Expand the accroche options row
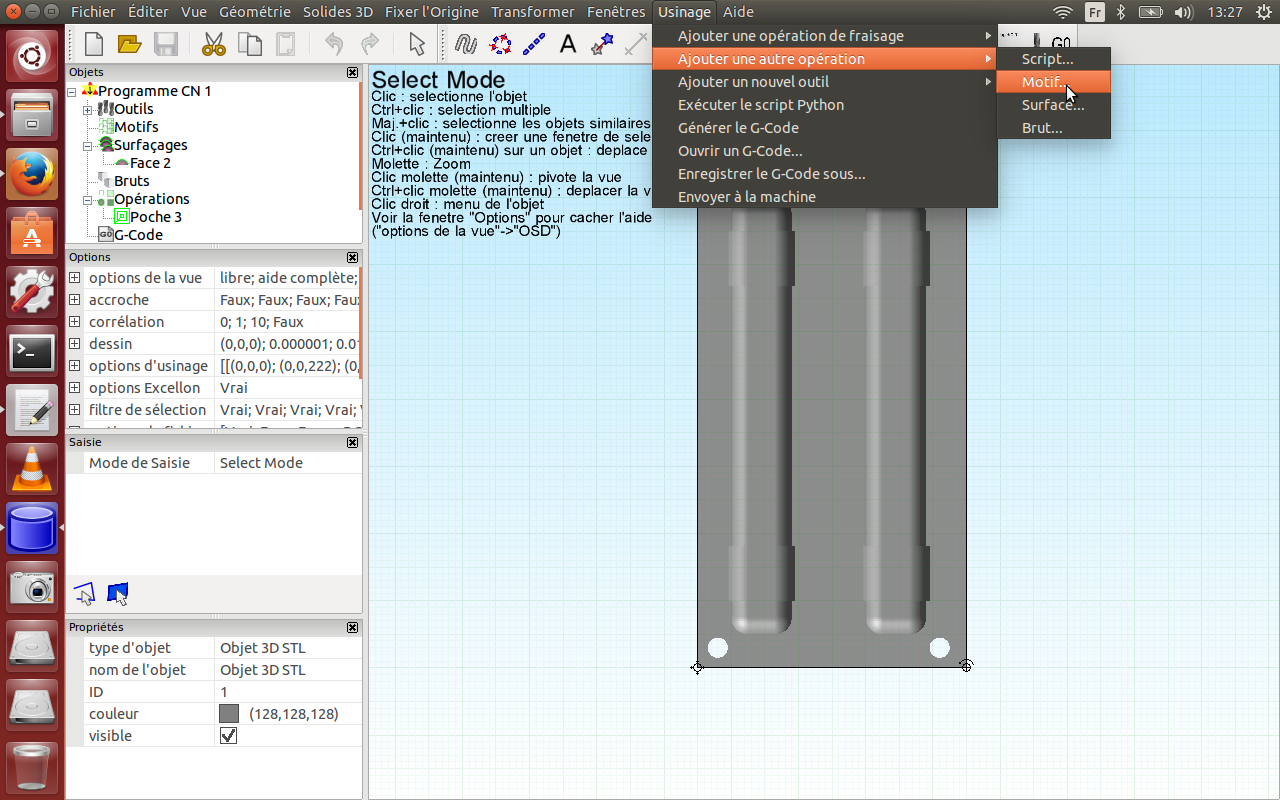Screen dimensions: 1280x800 75,300
